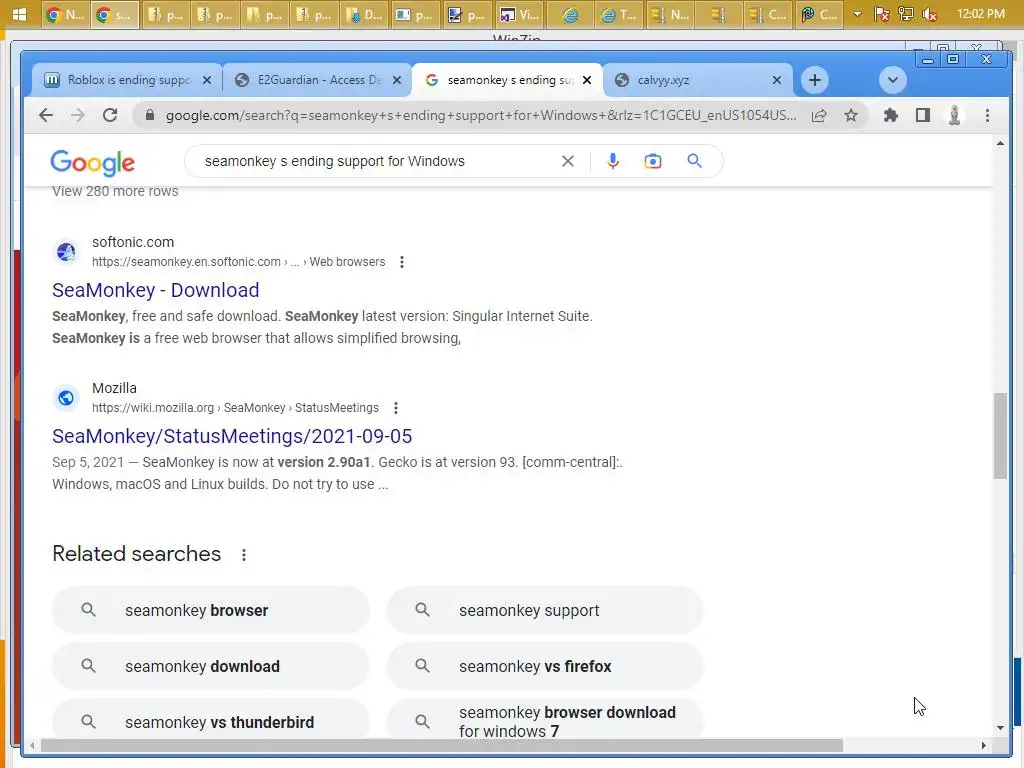This screenshot has height=768, width=1024.
Task: Open the Extensions puzzle icon
Action: coord(890,116)
